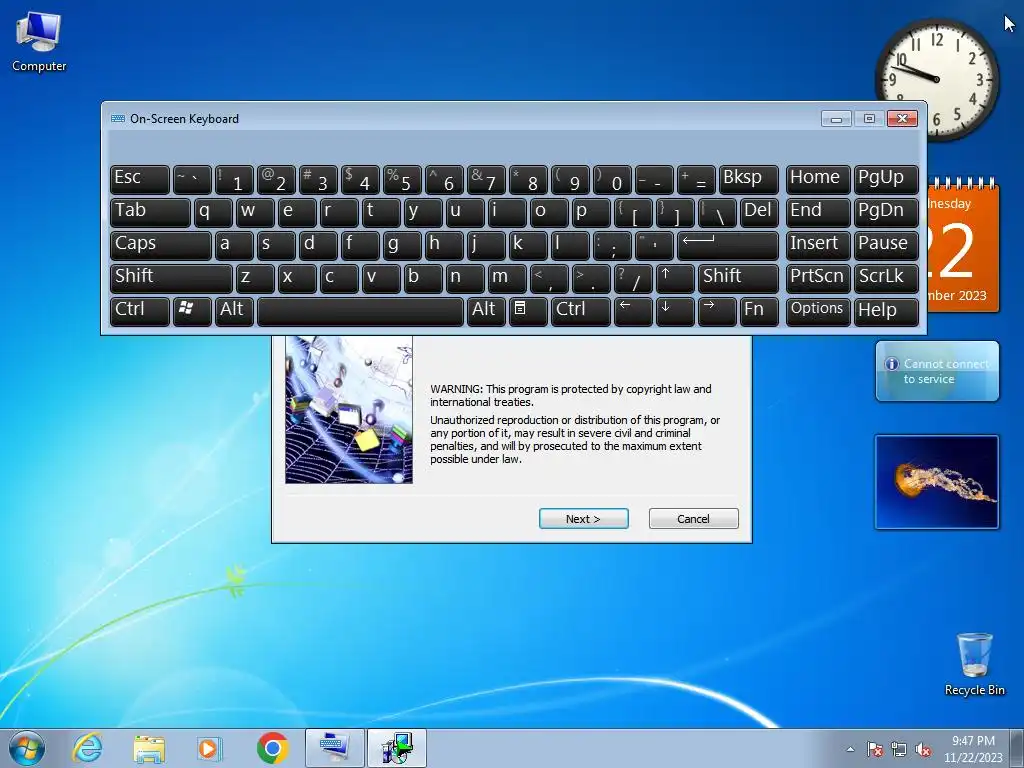The height and width of the screenshot is (768, 1024).
Task: Open the Computer desktop icon
Action: tap(39, 42)
